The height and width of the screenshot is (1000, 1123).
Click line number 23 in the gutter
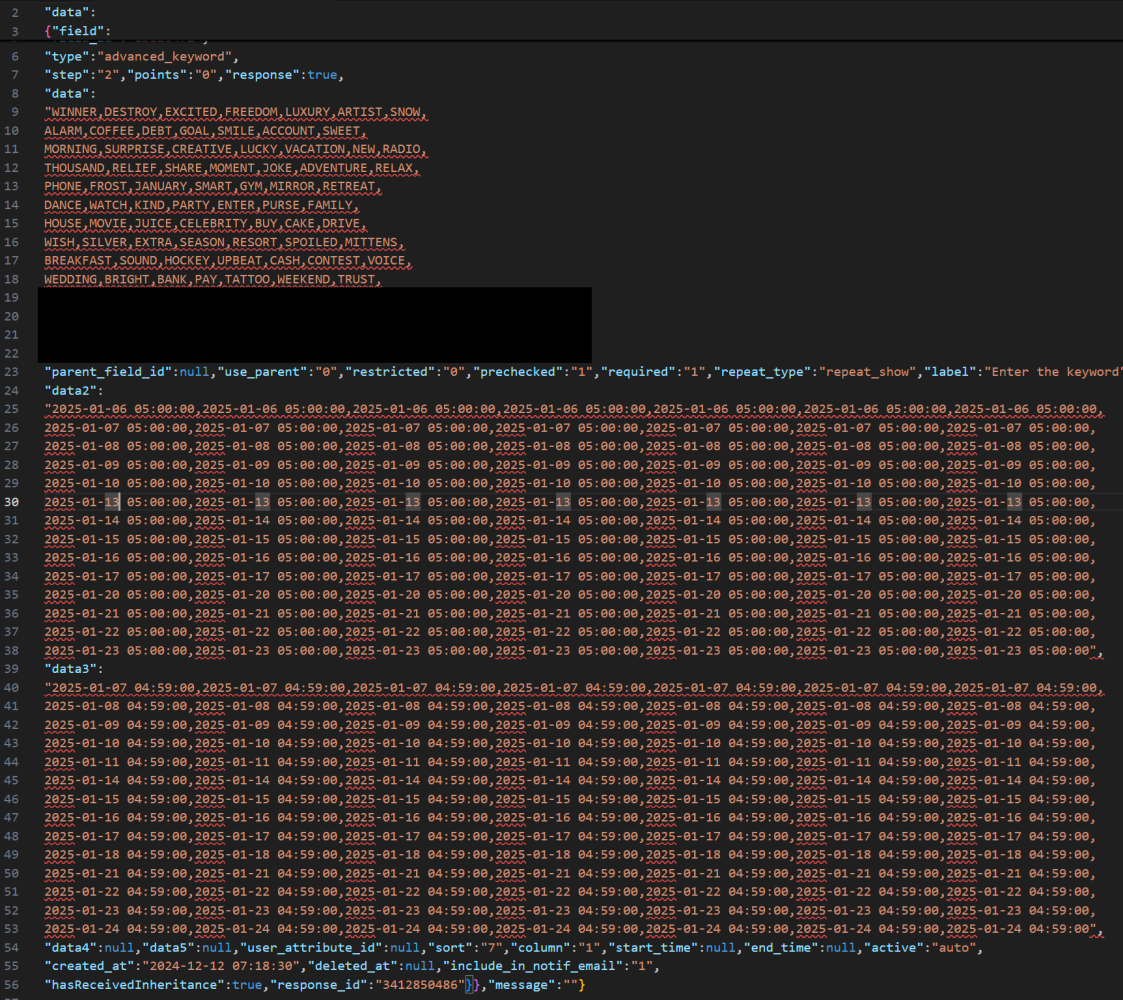[x=11, y=372]
